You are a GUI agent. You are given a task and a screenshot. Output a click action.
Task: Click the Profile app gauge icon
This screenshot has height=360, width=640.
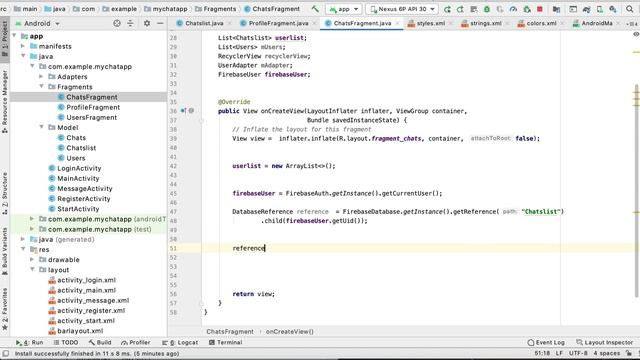click(513, 9)
